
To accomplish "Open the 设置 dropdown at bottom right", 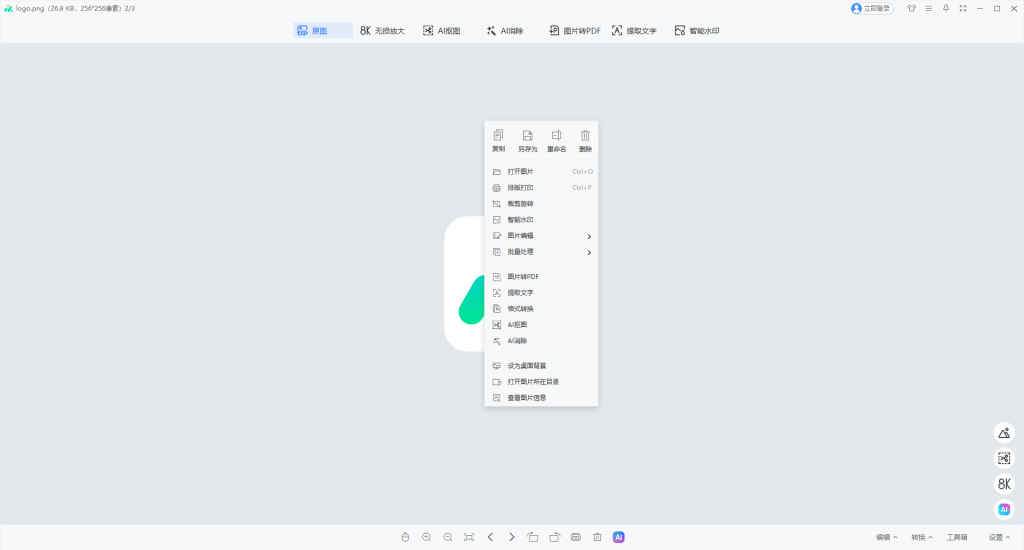I will pyautogui.click(x=998, y=537).
